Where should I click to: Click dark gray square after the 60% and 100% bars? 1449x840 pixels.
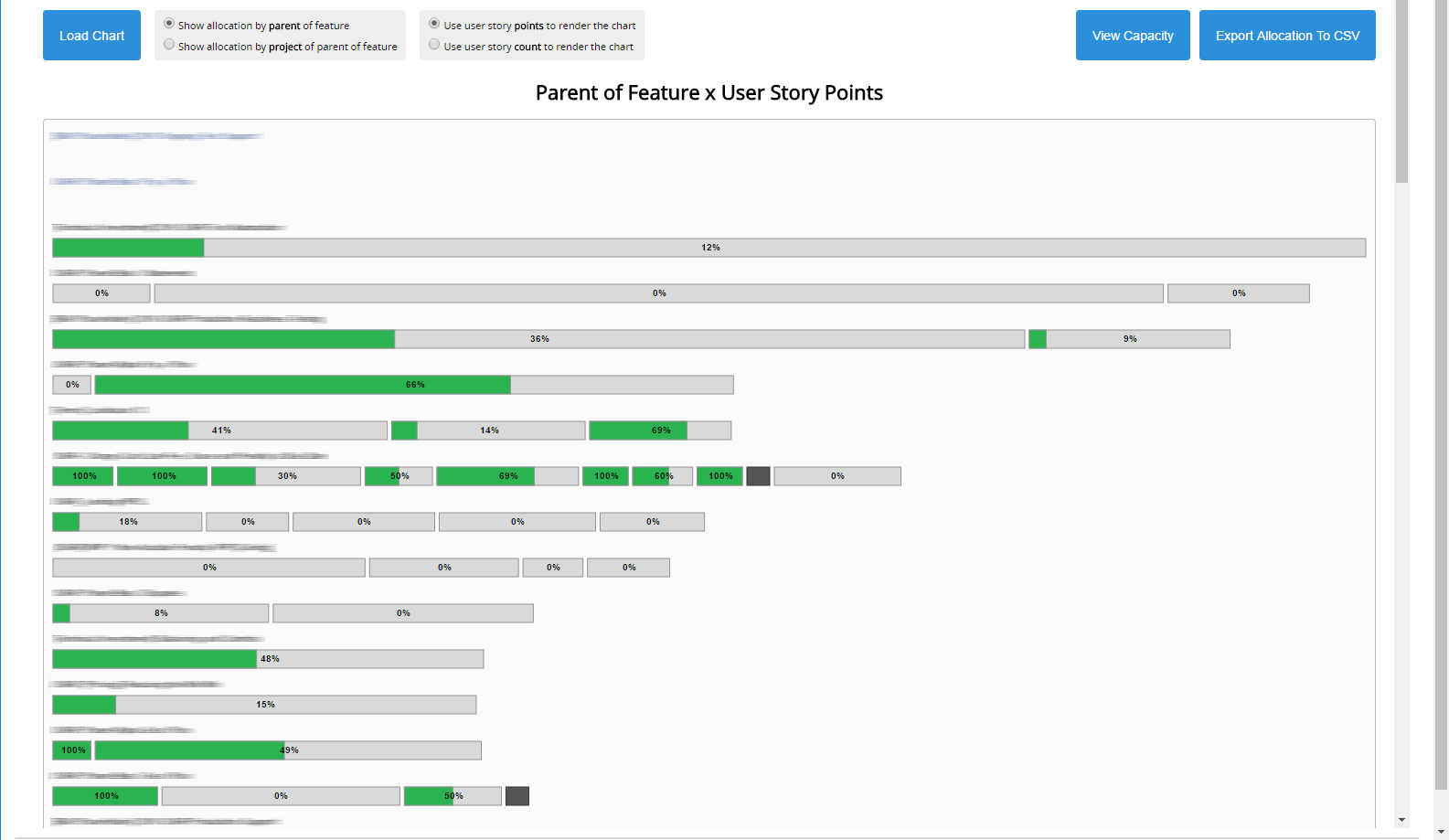click(x=758, y=476)
